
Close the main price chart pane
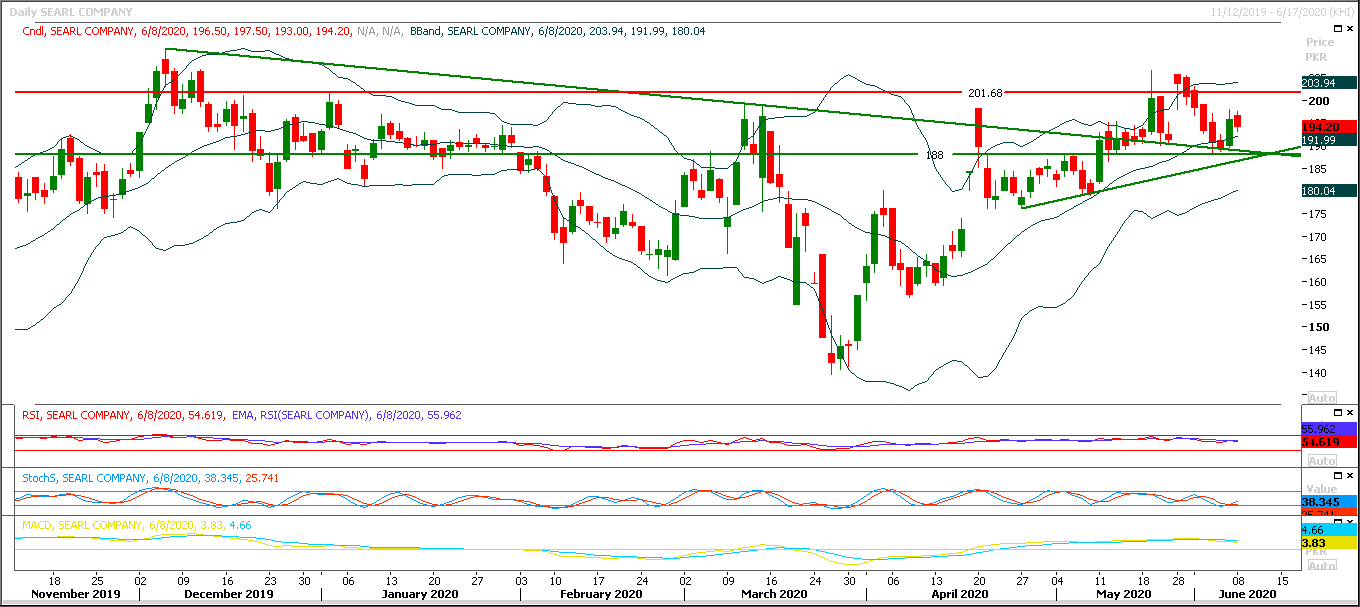(x=1348, y=30)
